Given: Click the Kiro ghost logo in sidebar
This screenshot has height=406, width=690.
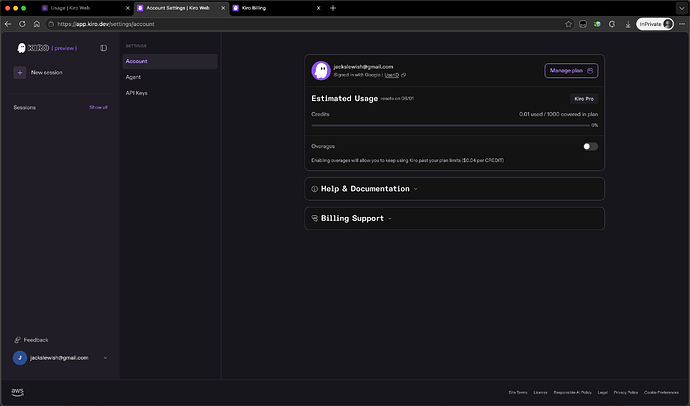Looking at the screenshot, I should point(21,48).
